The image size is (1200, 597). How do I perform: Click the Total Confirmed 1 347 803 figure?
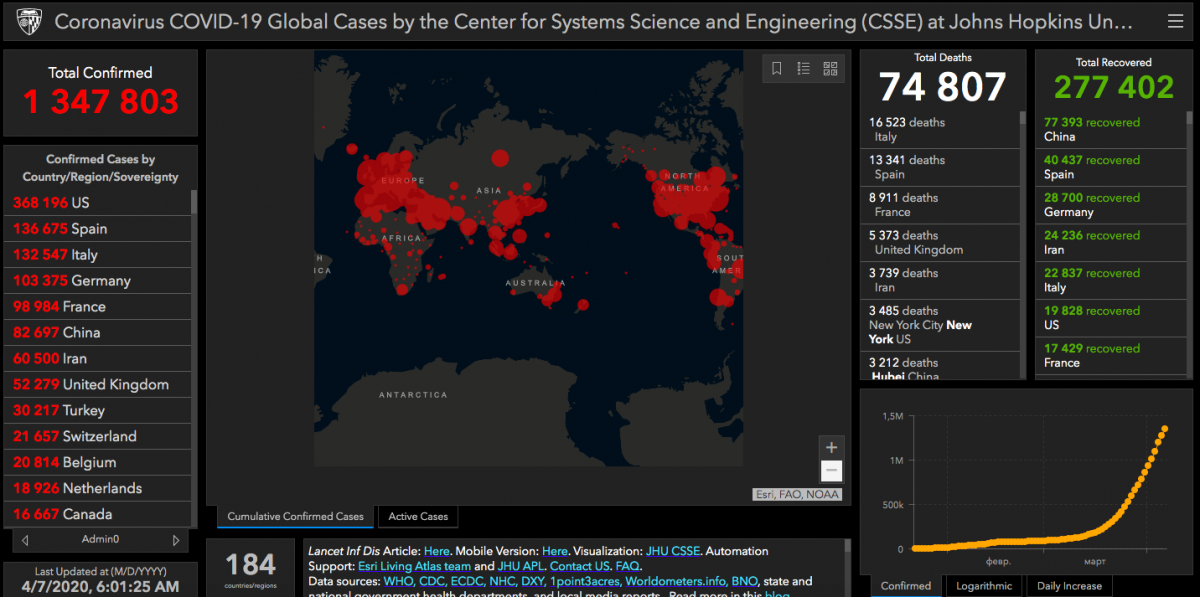[101, 101]
